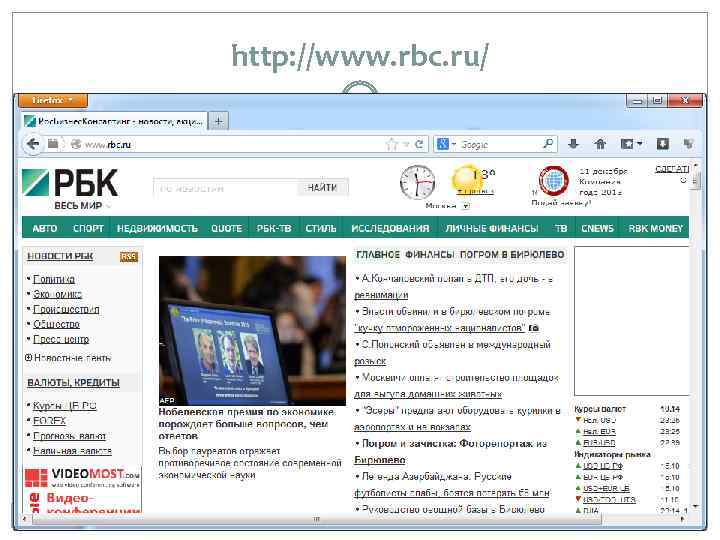Open the Политика link in the sidebar
The image size is (720, 540).
pos(54,279)
